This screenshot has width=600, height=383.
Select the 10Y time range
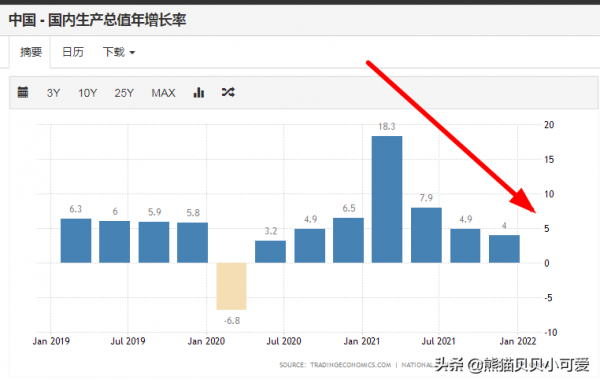(x=88, y=93)
